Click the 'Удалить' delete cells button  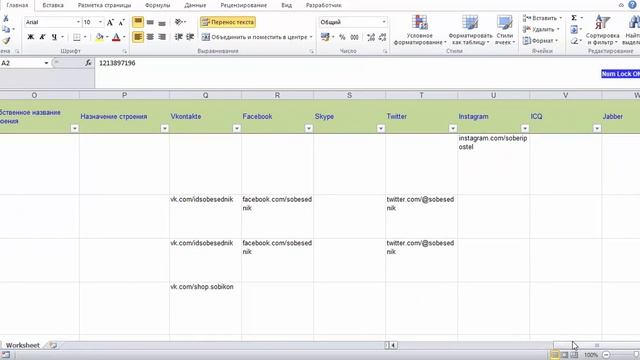coord(540,29)
